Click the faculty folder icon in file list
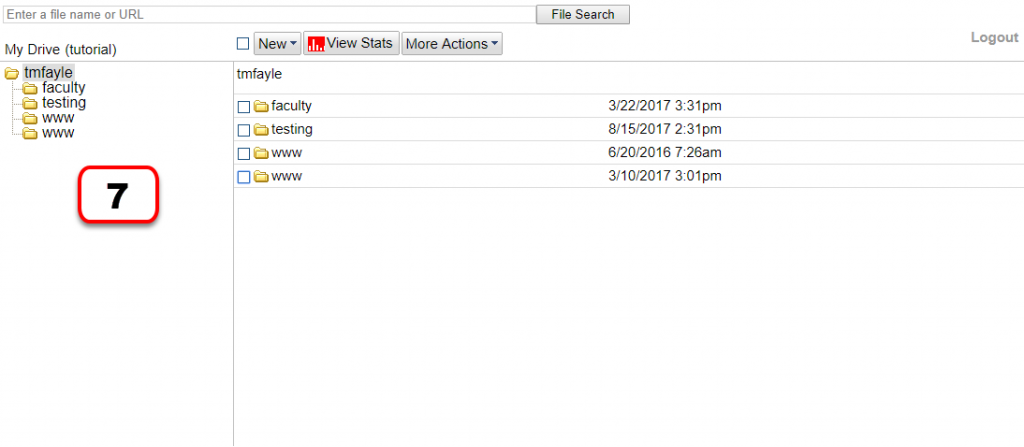 [x=261, y=107]
